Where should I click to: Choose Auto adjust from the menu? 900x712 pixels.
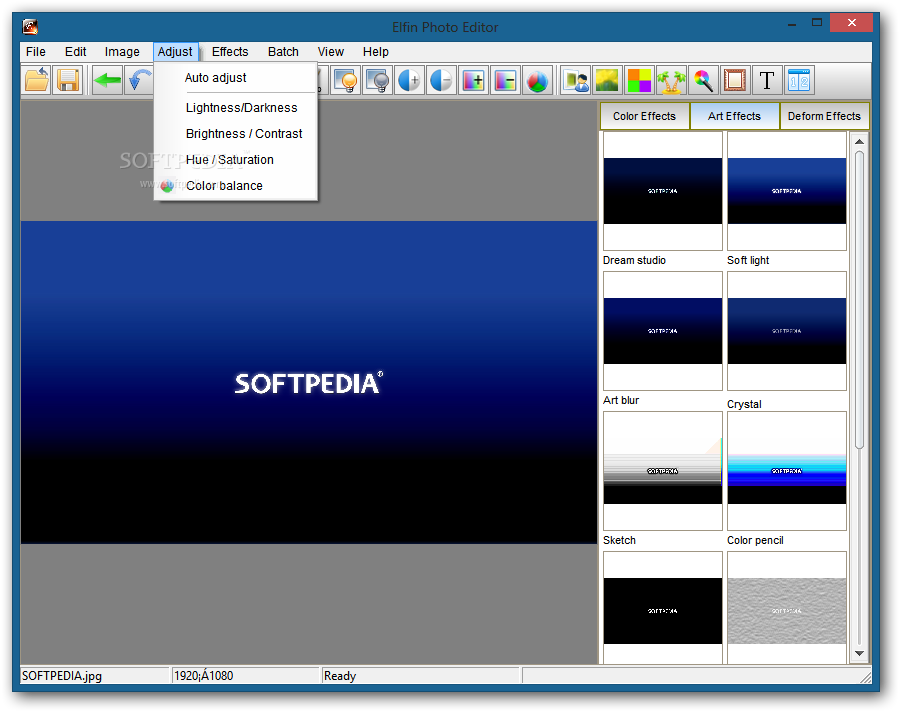[x=236, y=78]
